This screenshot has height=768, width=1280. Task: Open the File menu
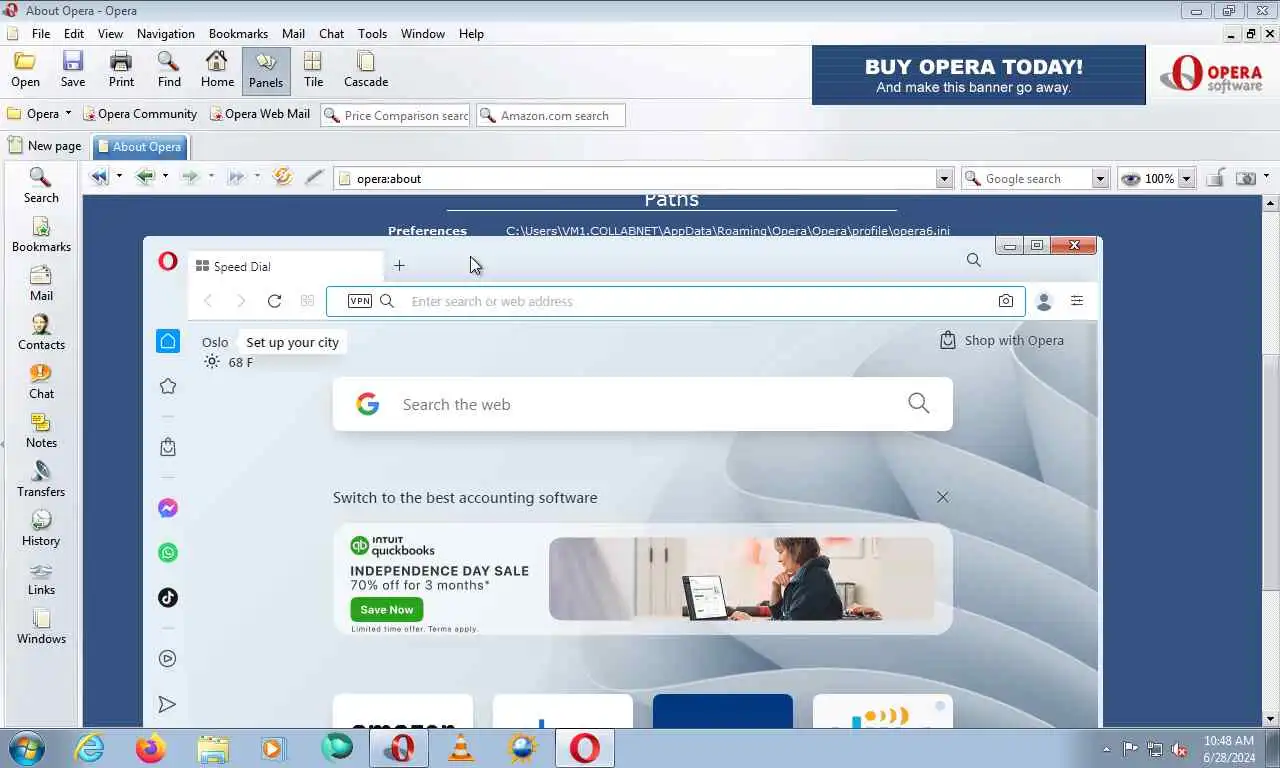[41, 33]
